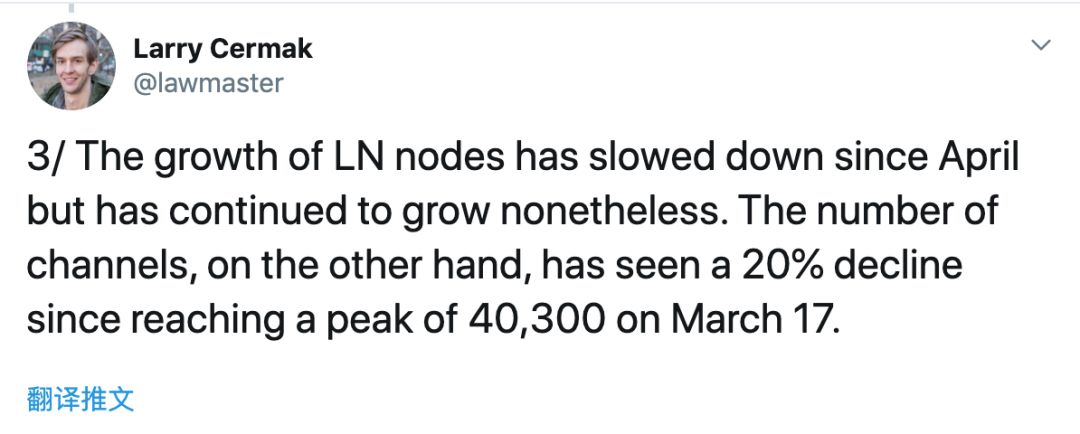Click 'March 17' in the tweet
Image resolution: width=1080 pixels, height=434 pixels.
click(755, 318)
